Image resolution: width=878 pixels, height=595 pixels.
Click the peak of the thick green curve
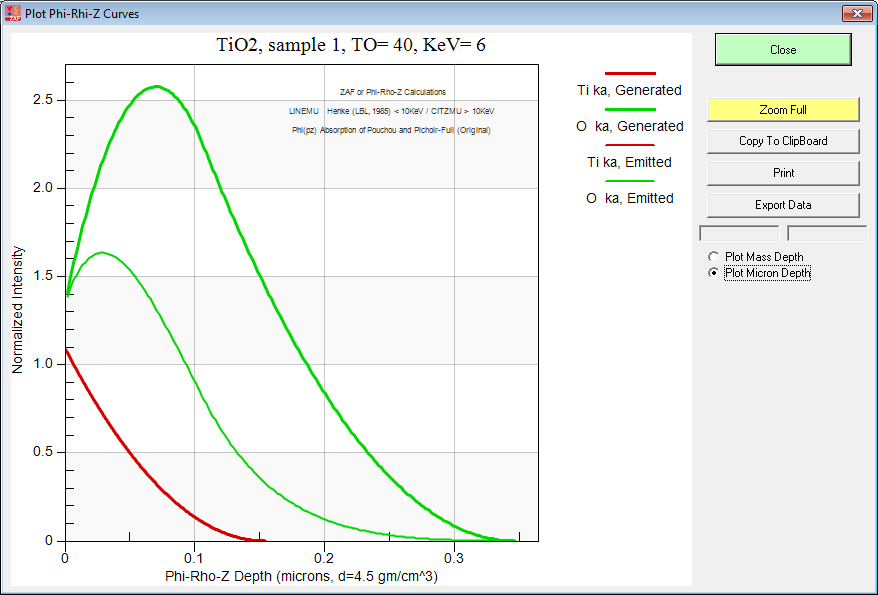[x=158, y=86]
